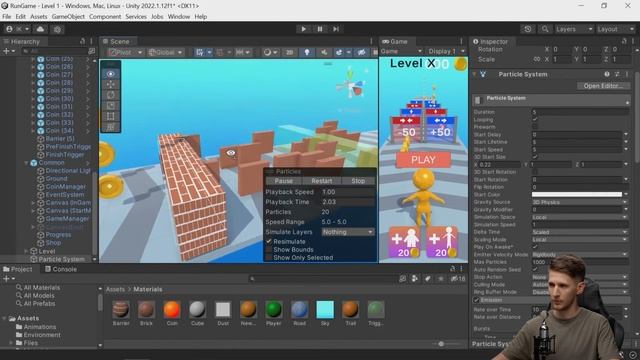Select the Sky material thumbnail
Image resolution: width=640 pixels, height=360 pixels.
325,309
